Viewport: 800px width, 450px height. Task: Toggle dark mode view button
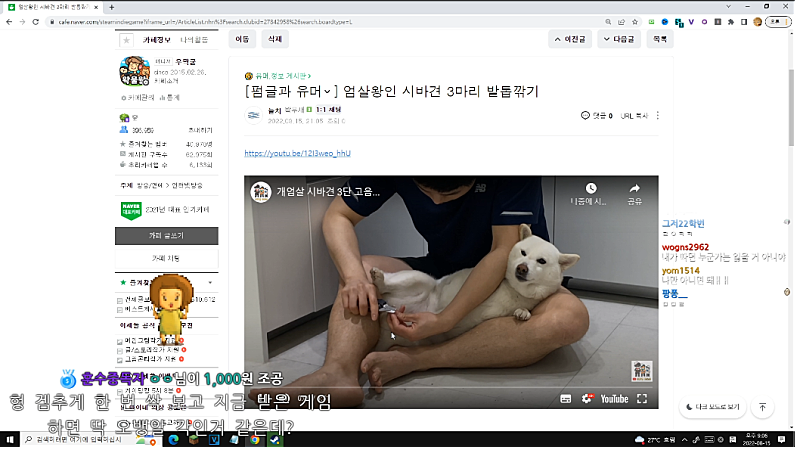tap(713, 407)
